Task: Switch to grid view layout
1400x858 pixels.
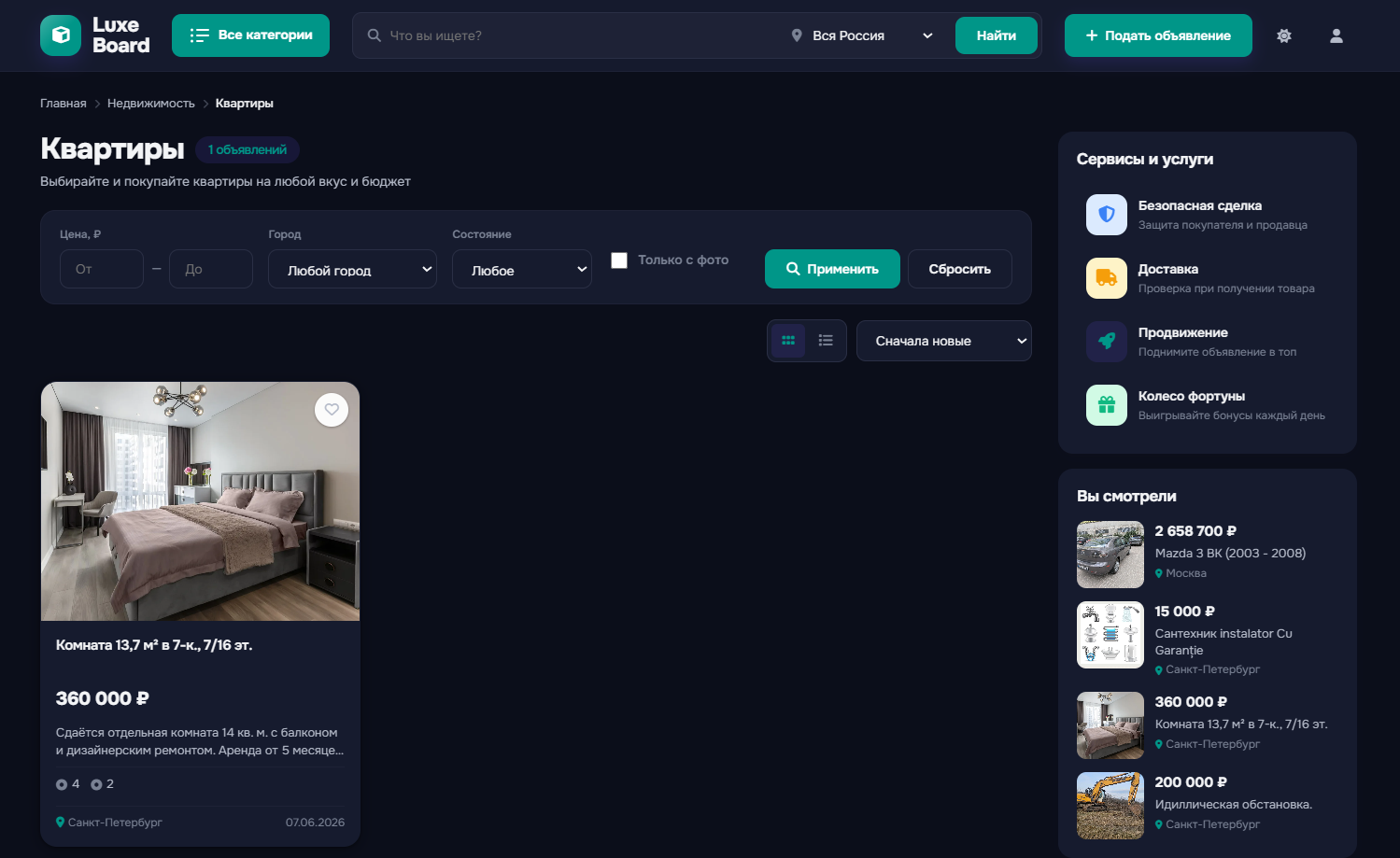Action: [x=788, y=341]
